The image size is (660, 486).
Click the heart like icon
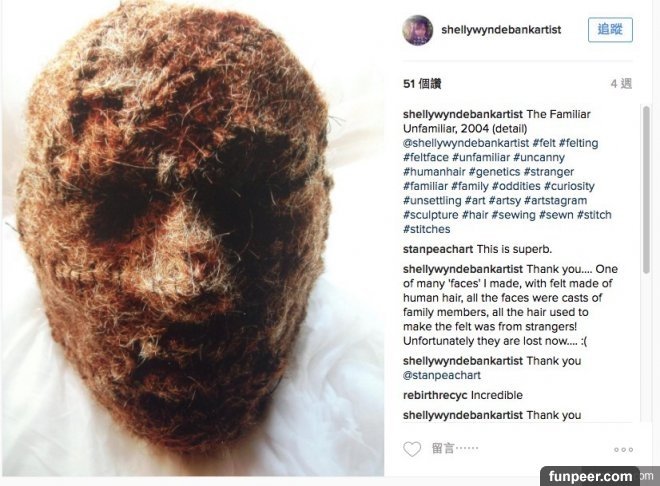(412, 449)
